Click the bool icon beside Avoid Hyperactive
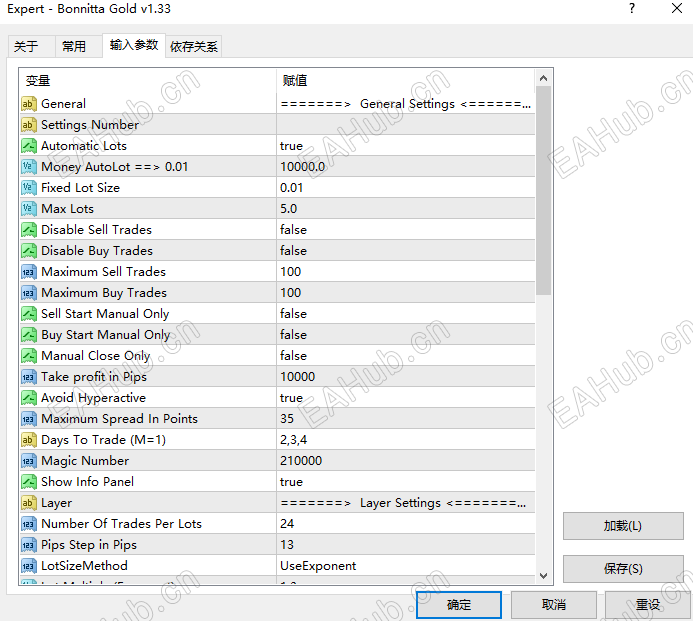The image size is (693, 621). pyautogui.click(x=29, y=398)
